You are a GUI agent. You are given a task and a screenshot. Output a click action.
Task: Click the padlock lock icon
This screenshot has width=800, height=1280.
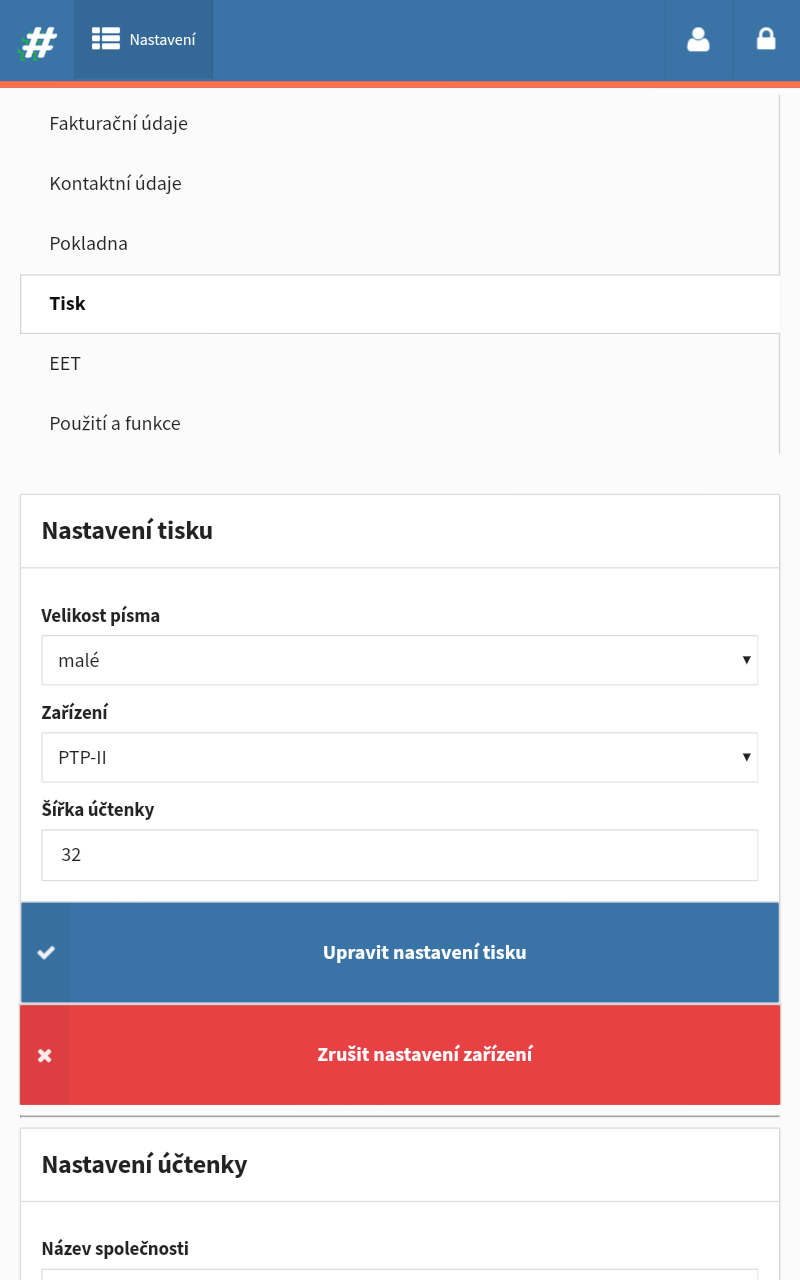(766, 39)
